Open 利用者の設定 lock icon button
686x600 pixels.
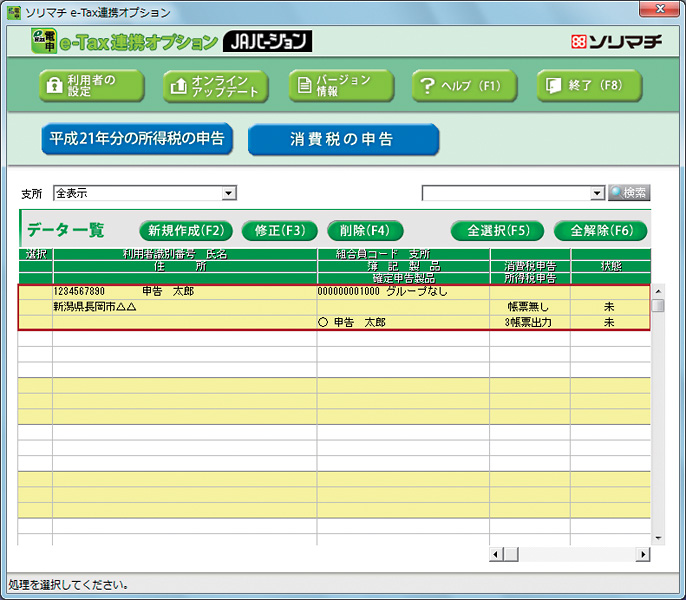click(x=52, y=86)
